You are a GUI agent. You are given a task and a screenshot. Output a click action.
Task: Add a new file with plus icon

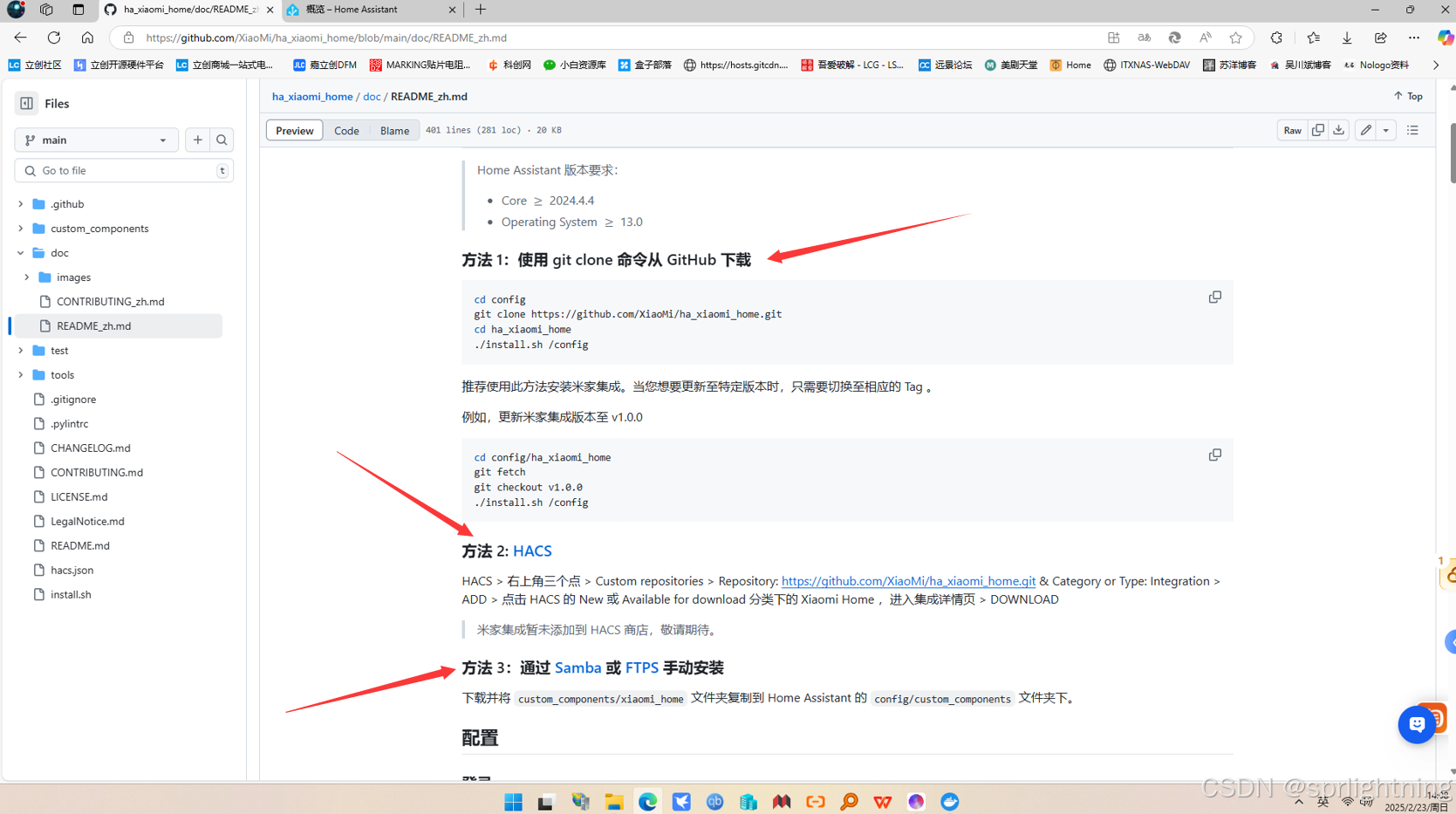click(x=198, y=140)
